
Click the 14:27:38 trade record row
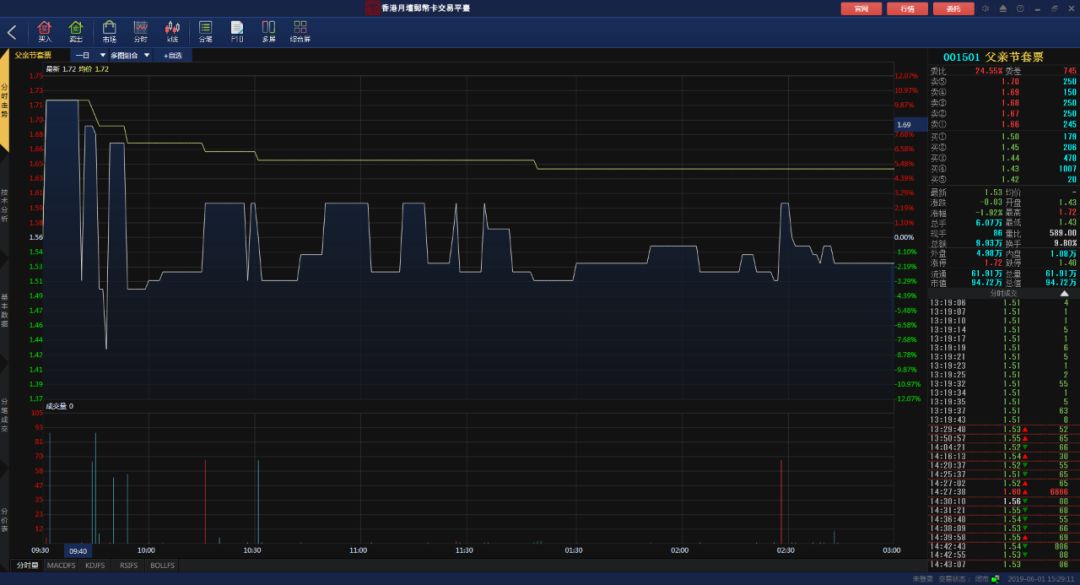click(1003, 492)
